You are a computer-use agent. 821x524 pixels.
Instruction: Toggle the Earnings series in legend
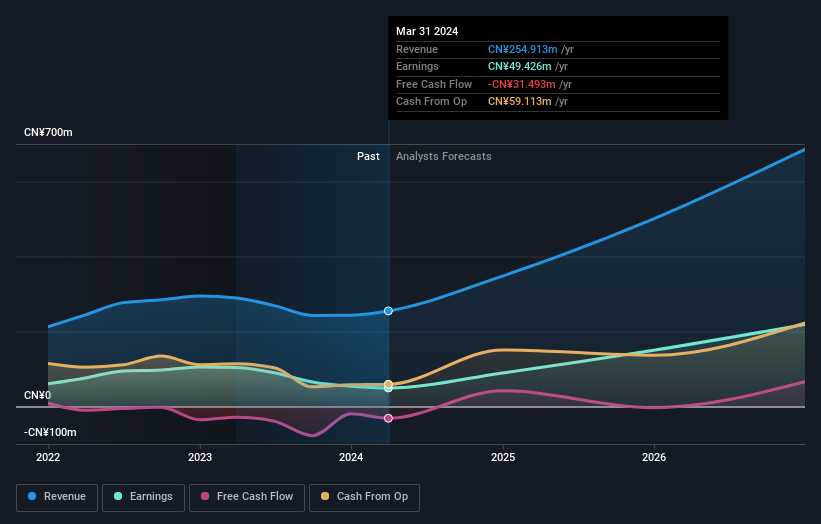(x=143, y=496)
